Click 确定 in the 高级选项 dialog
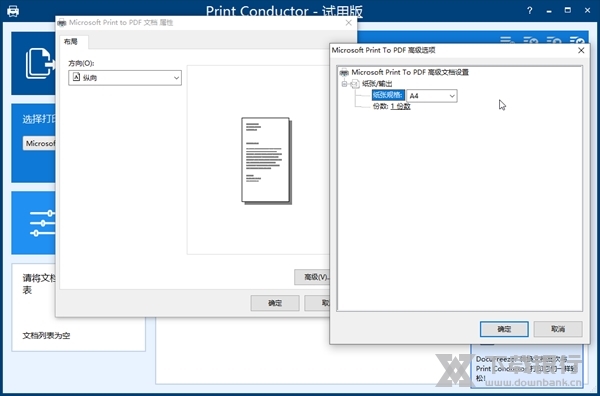The width and height of the screenshot is (600, 396). [x=504, y=329]
